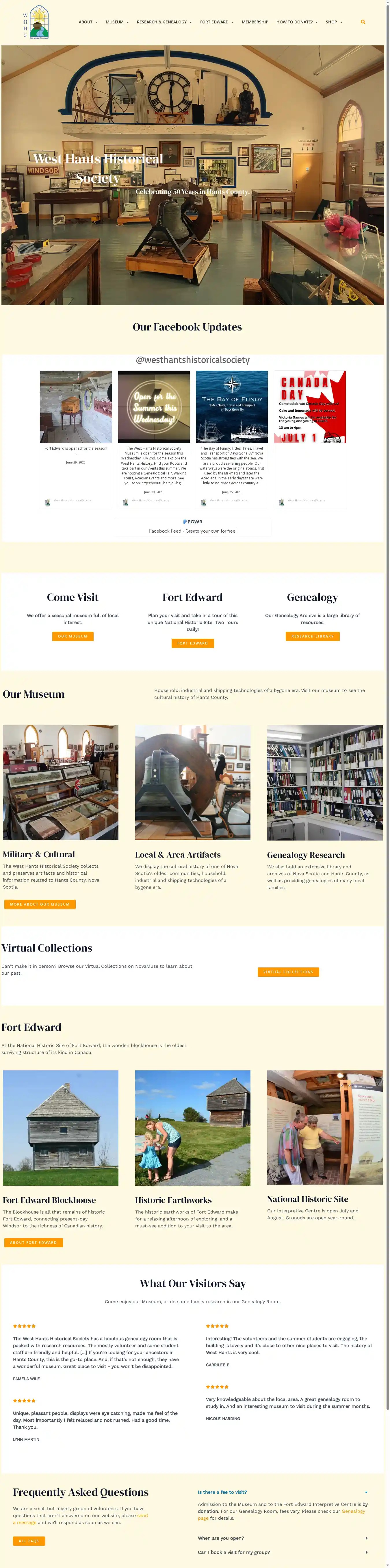390x1568 pixels.
Task: Click the star rating above Lynn Martin review
Action: pyautogui.click(x=24, y=1401)
